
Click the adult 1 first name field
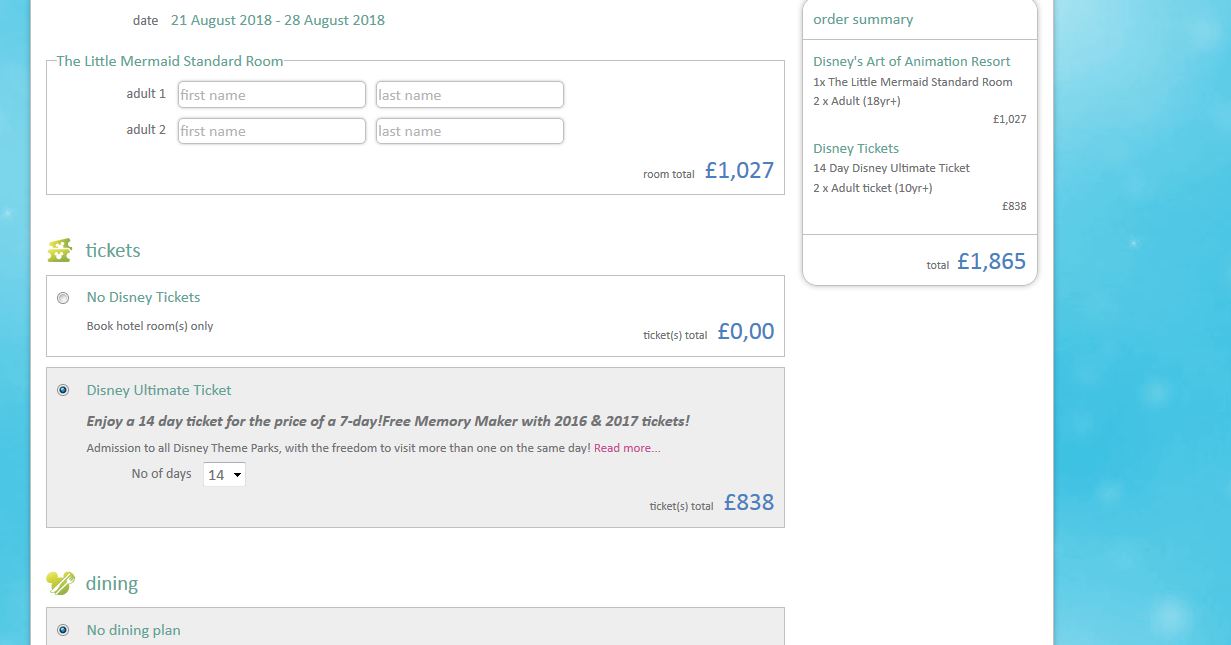(x=271, y=95)
